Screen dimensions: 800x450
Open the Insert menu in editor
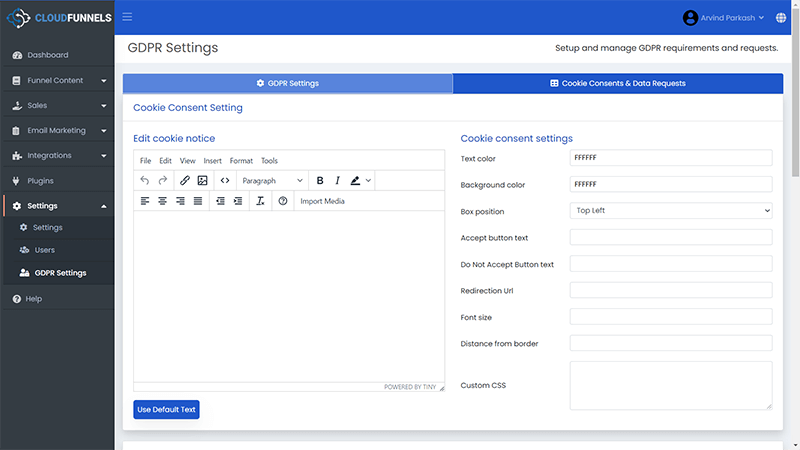pos(212,161)
